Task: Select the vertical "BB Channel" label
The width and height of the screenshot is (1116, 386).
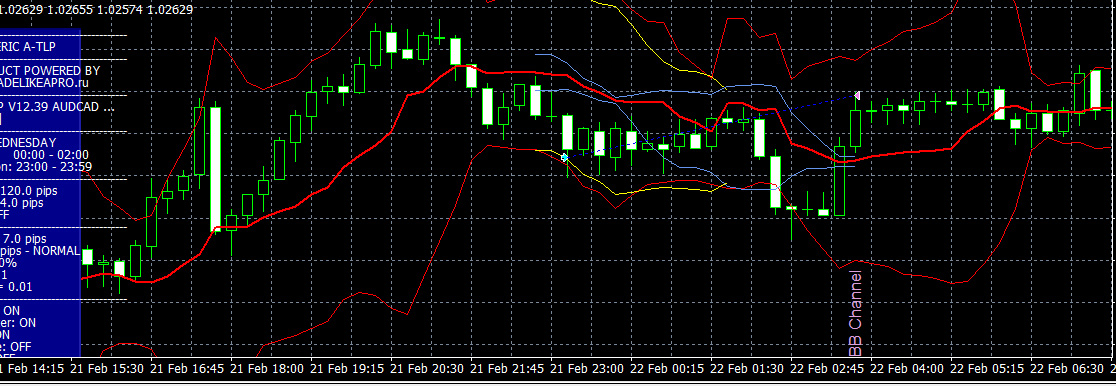Action: pos(856,313)
